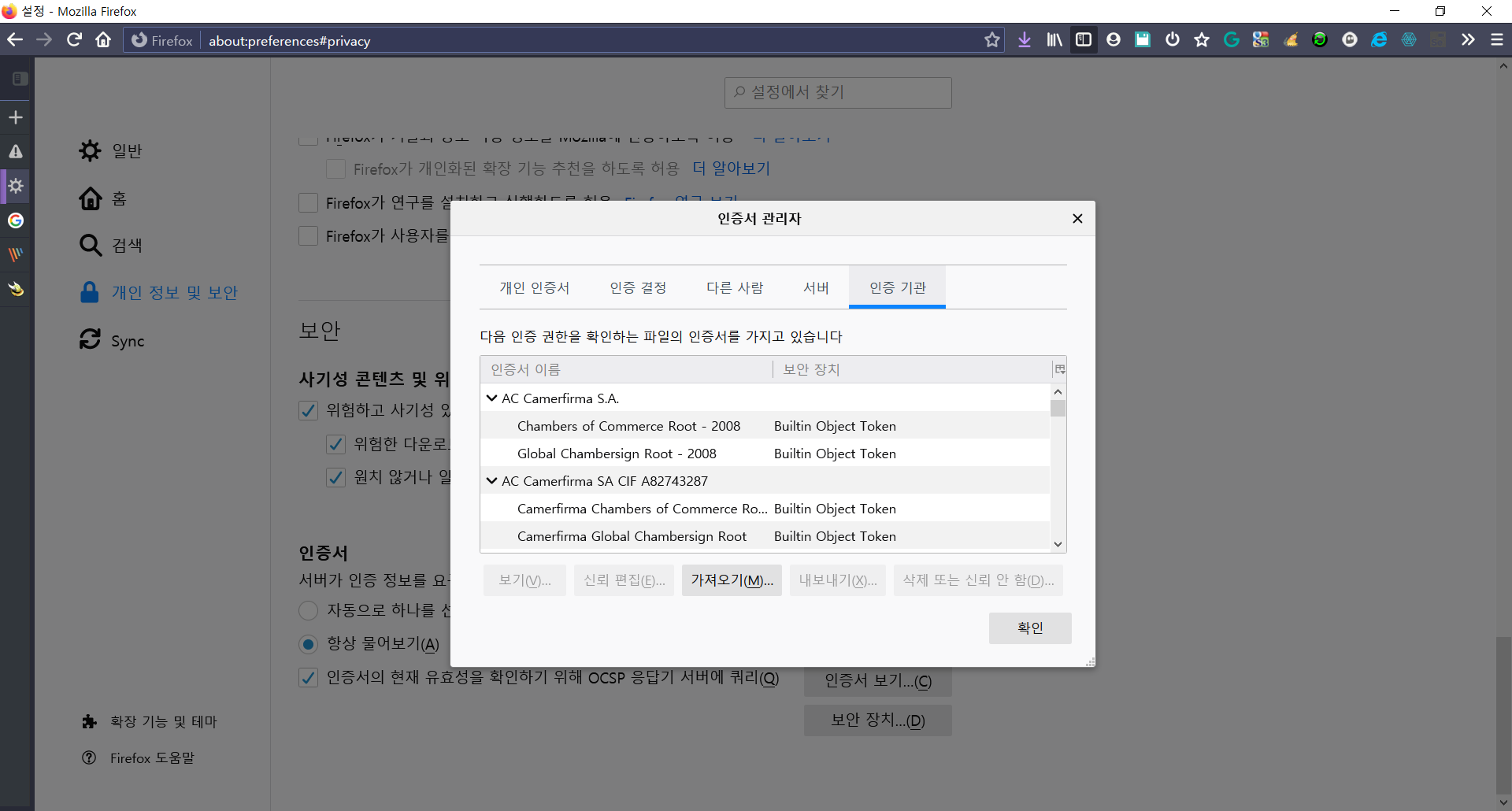Switch to the '인증 결정' tab
This screenshot has height=811, width=1512.
tap(638, 288)
